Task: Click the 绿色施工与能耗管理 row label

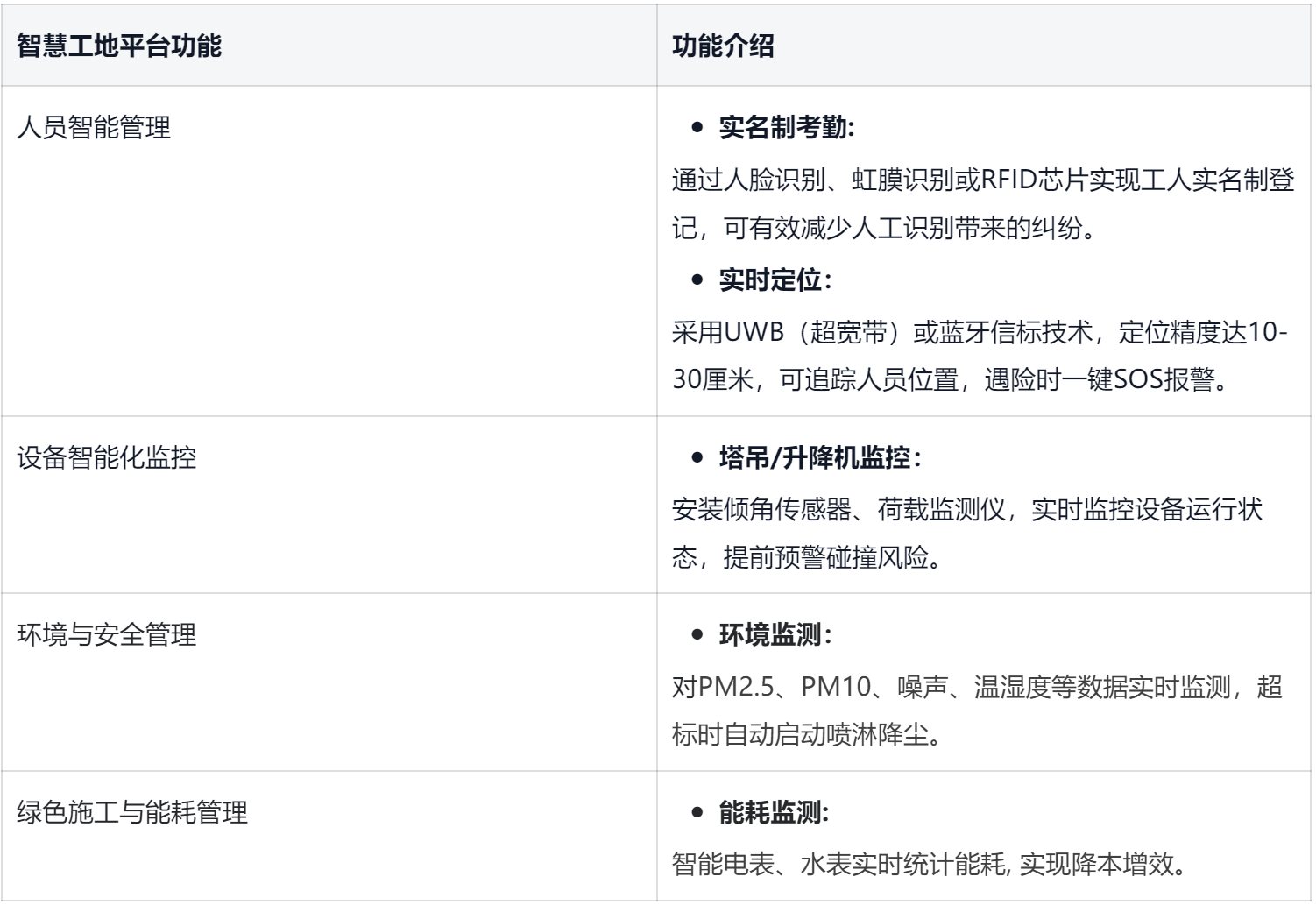Action: tap(132, 812)
